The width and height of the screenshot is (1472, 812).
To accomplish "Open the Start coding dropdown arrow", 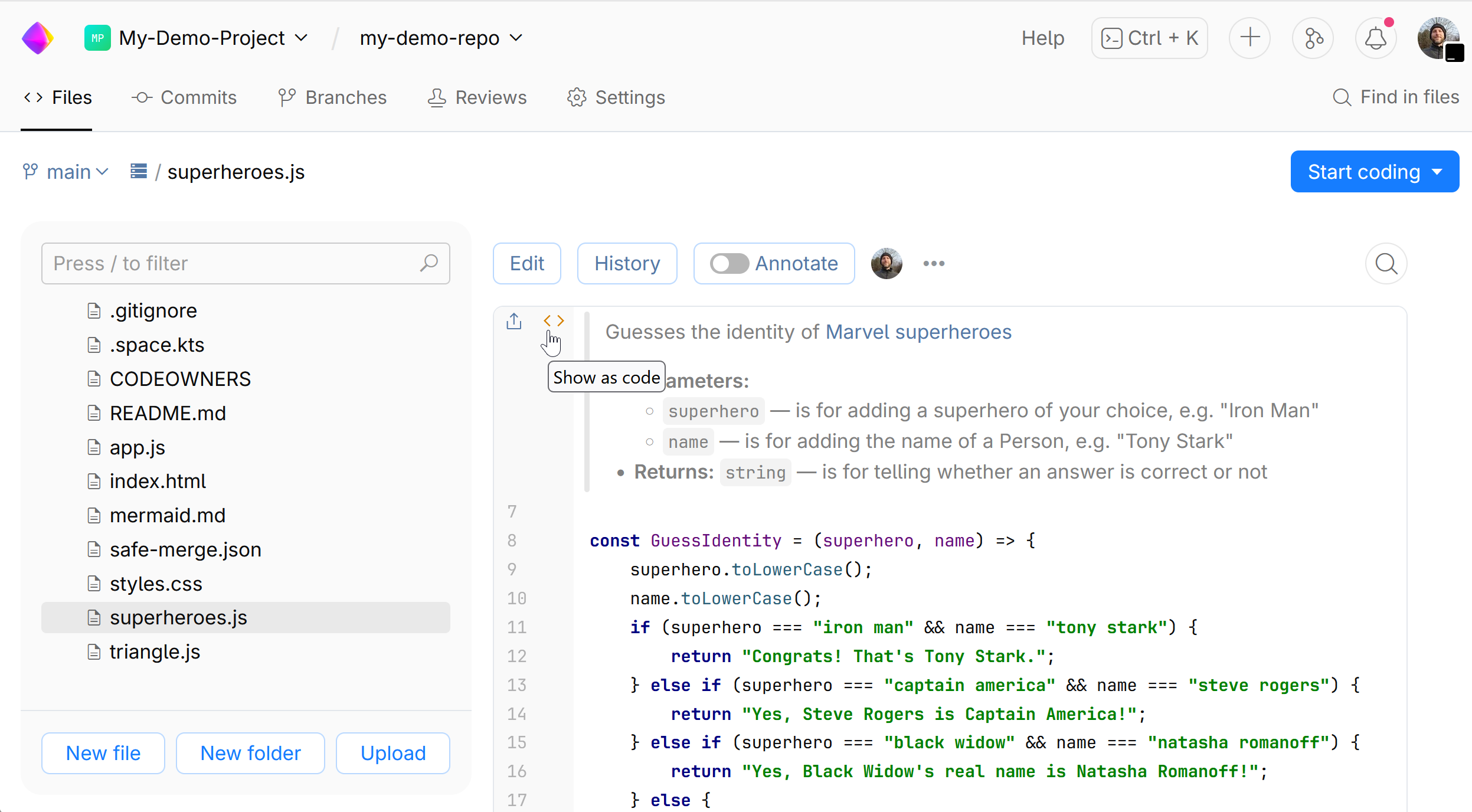I will click(x=1437, y=171).
